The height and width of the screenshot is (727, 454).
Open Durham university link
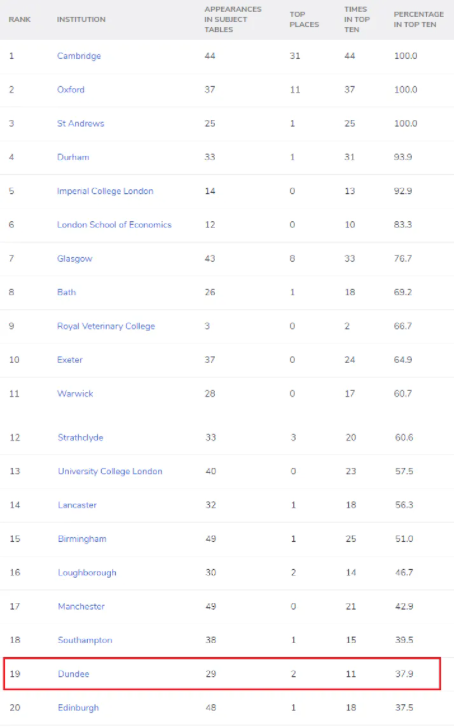coord(73,157)
